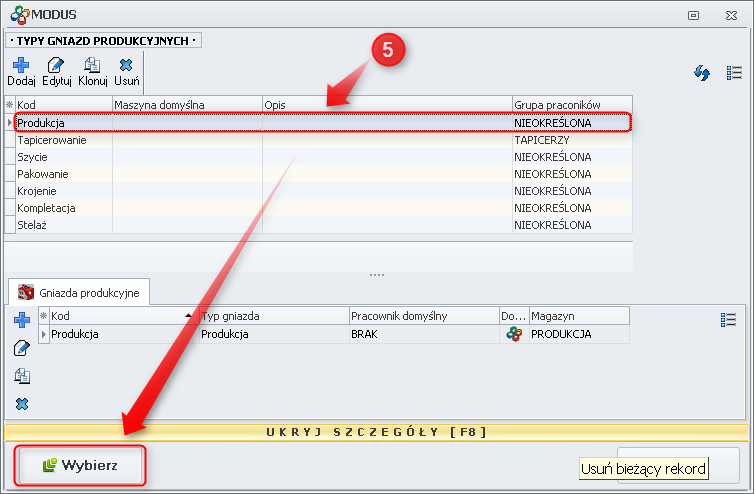Image resolution: width=754 pixels, height=494 pixels.
Task: Click the row indicator arrow in lower grid
Action: pos(44,334)
